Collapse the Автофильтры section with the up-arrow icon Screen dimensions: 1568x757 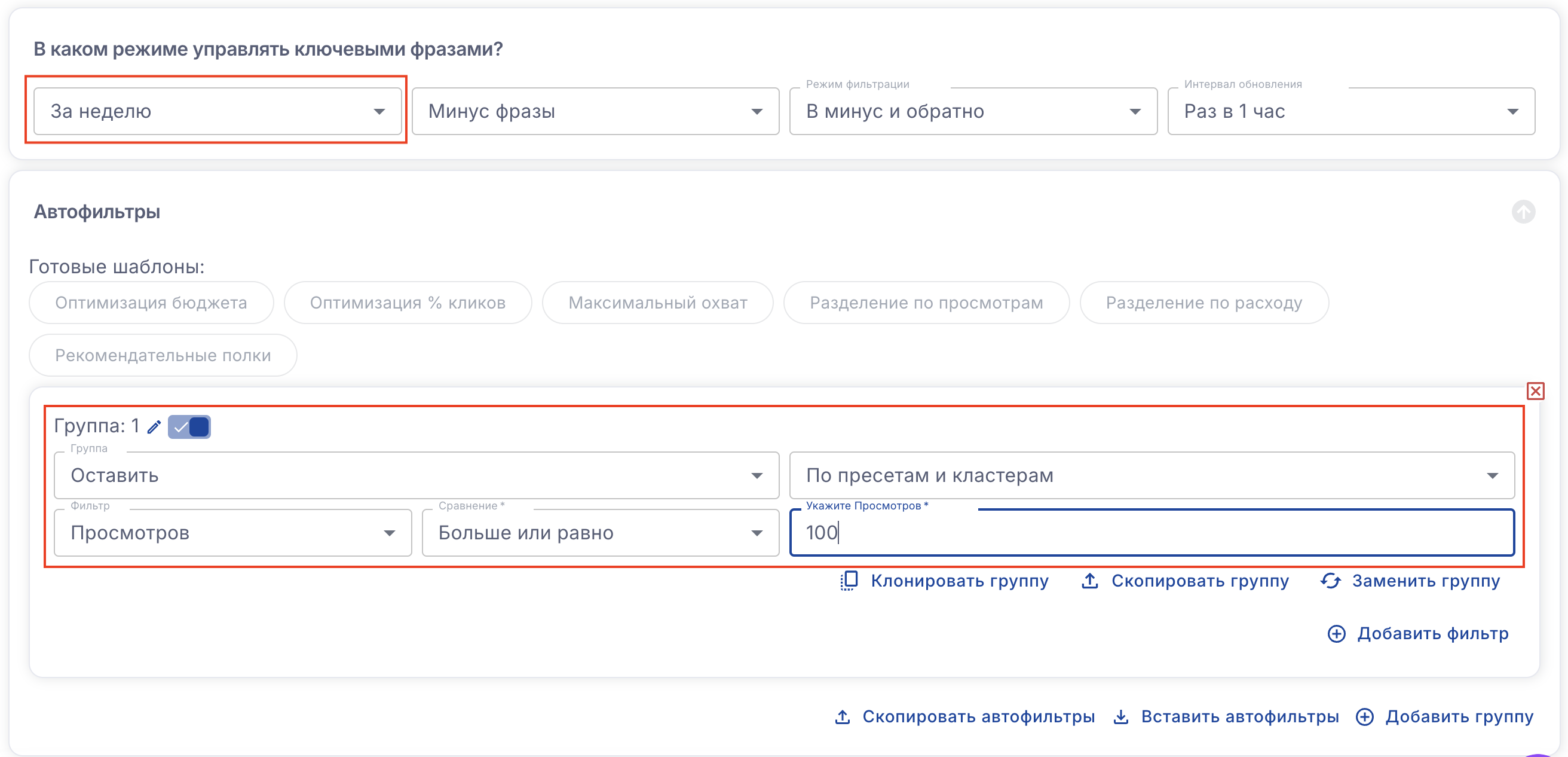coord(1523,212)
